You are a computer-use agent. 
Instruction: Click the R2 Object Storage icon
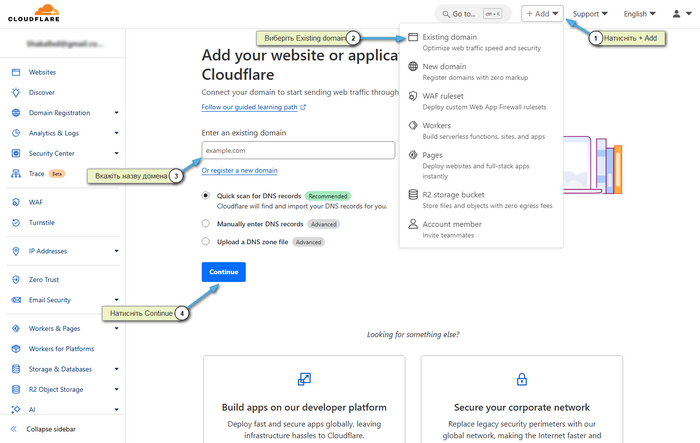pyautogui.click(x=16, y=389)
